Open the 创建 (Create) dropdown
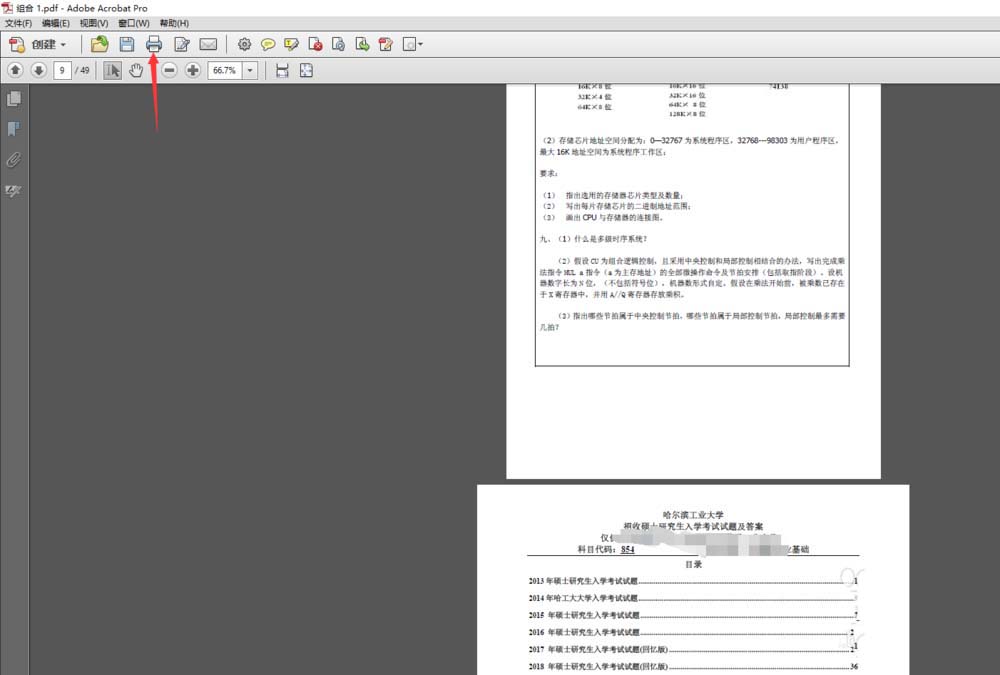 pyautogui.click(x=38, y=44)
